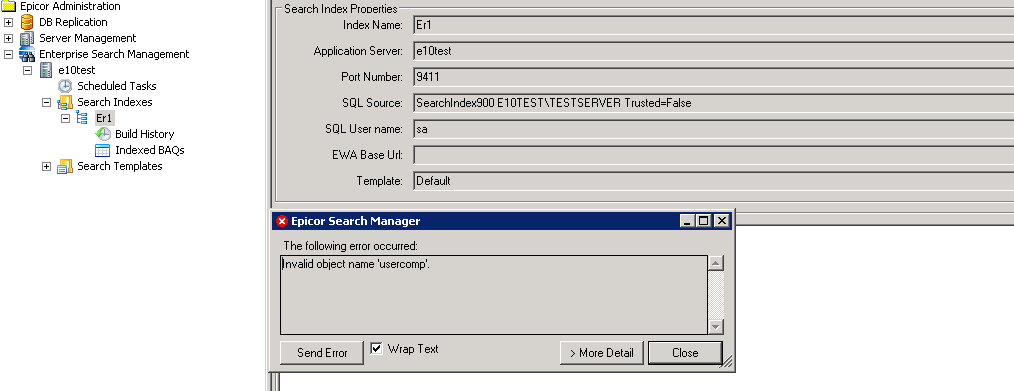This screenshot has width=1014, height=391.
Task: Open More Detail for the error
Action: click(601, 353)
